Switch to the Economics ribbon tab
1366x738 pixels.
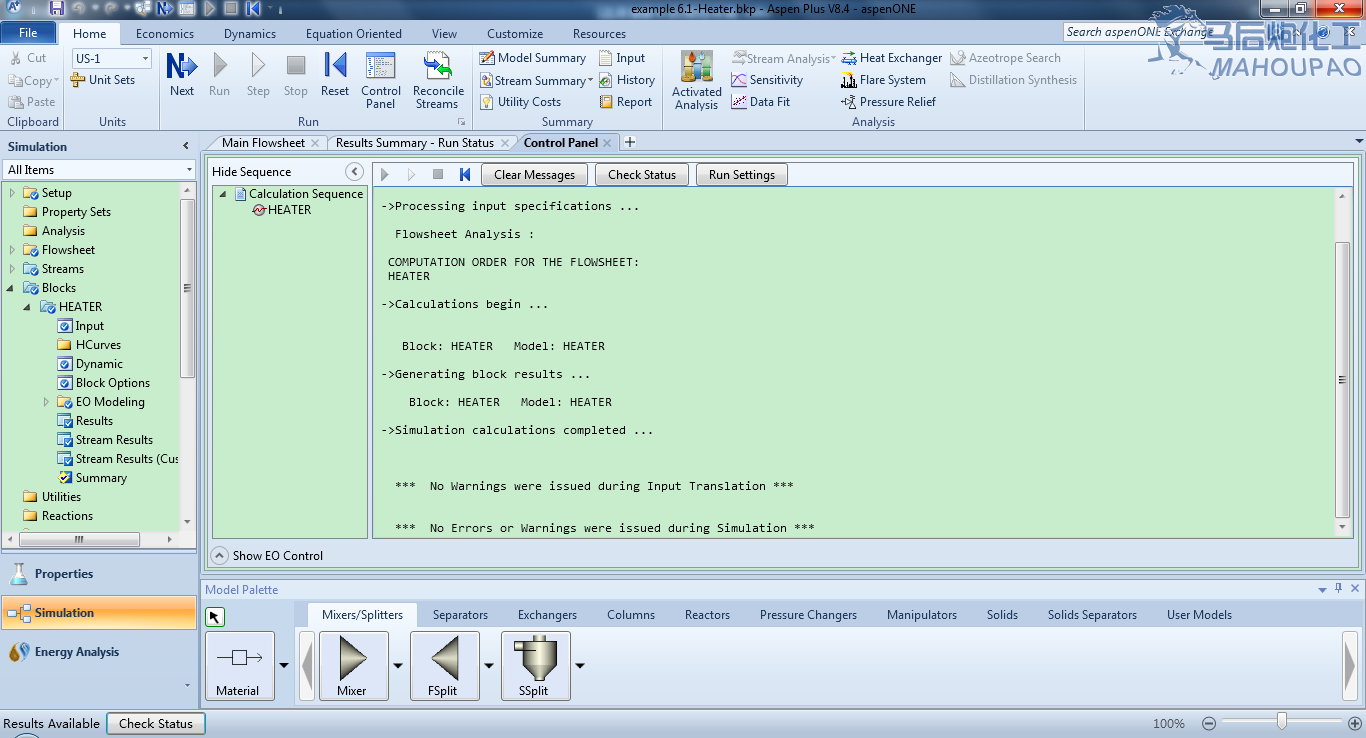coord(165,33)
